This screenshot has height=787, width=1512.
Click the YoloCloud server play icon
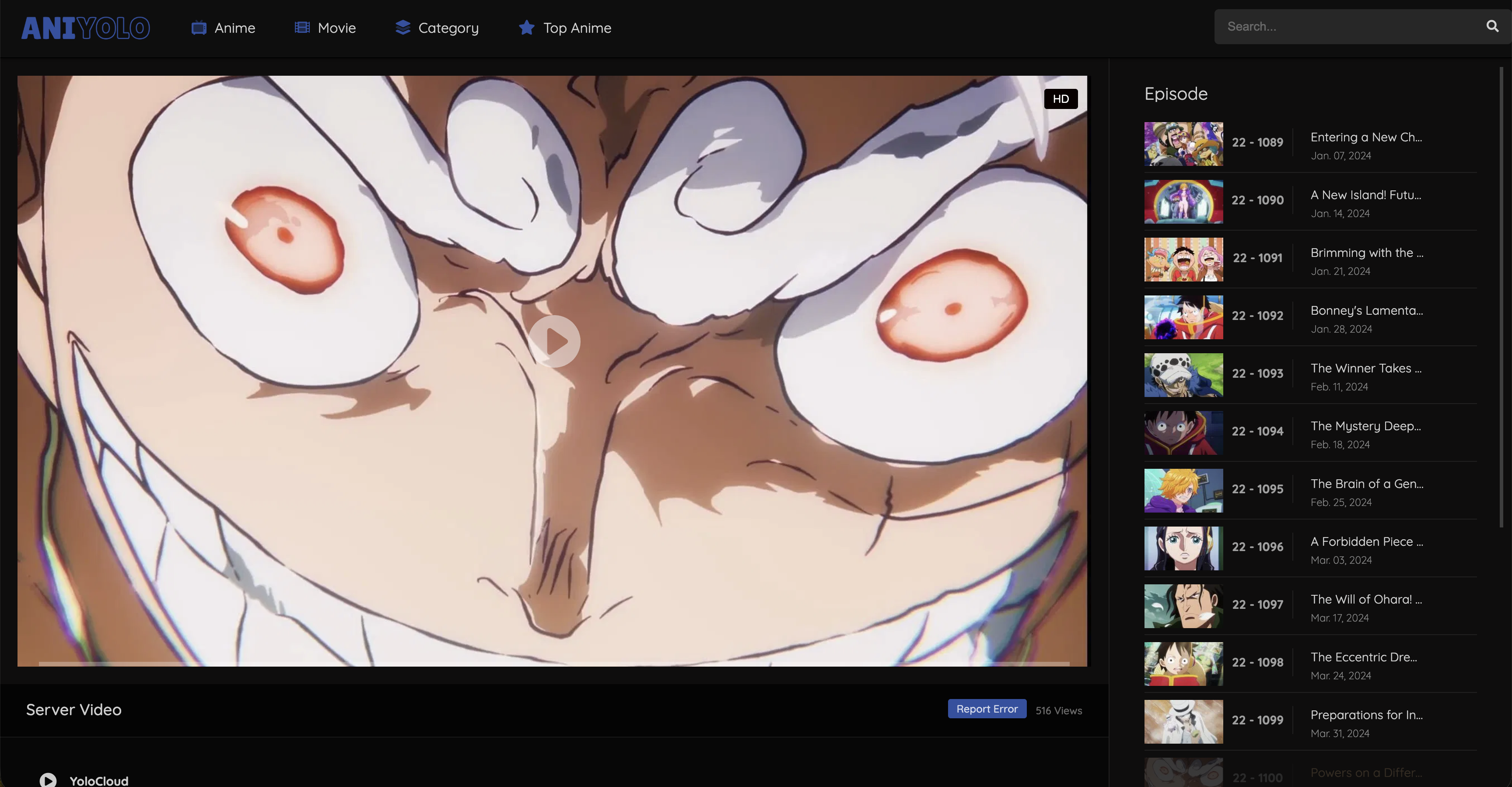[x=48, y=780]
